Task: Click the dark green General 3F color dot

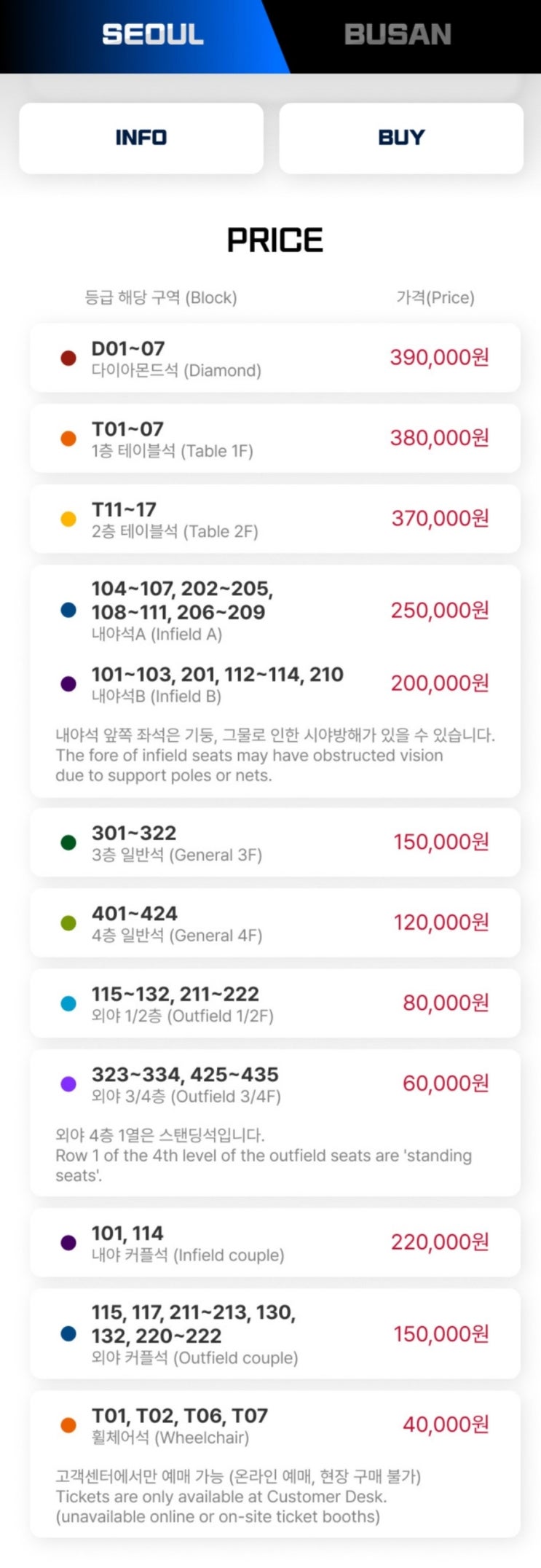Action: pyautogui.click(x=68, y=842)
